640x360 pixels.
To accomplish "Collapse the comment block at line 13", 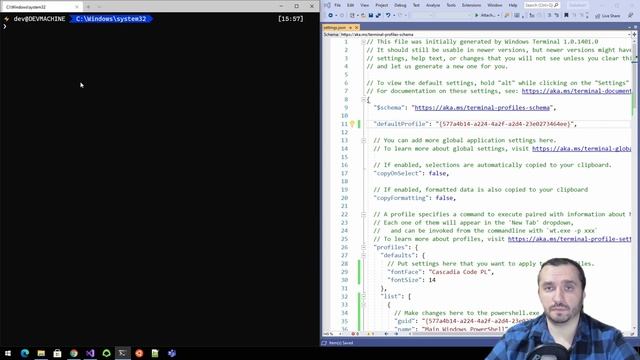I will 363,140.
